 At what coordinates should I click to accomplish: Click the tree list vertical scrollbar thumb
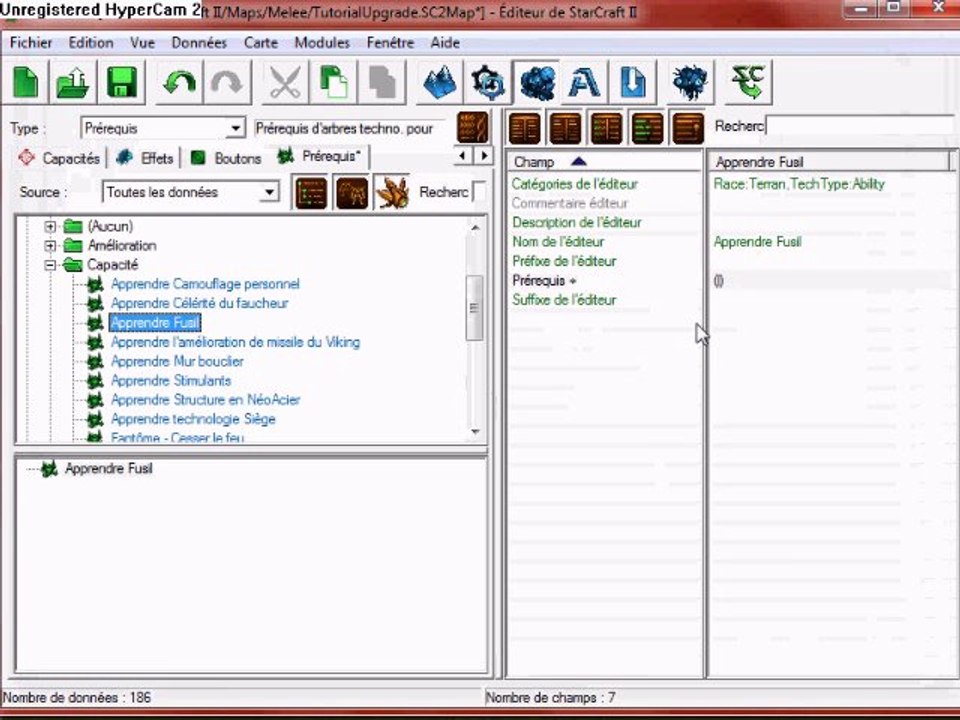pos(474,308)
